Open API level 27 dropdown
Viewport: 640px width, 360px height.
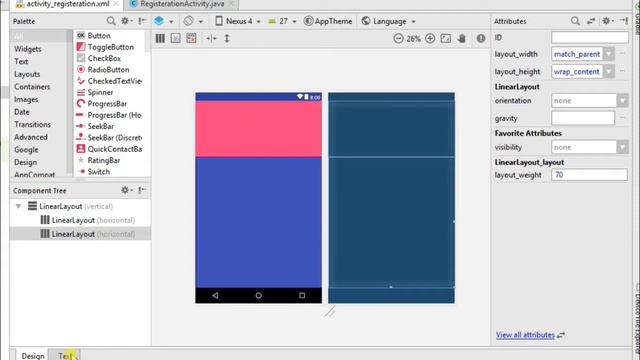click(282, 21)
